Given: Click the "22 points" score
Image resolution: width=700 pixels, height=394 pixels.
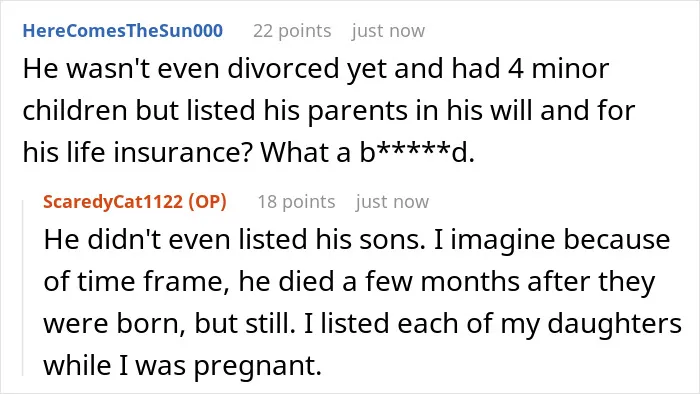Looking at the screenshot, I should coord(292,31).
